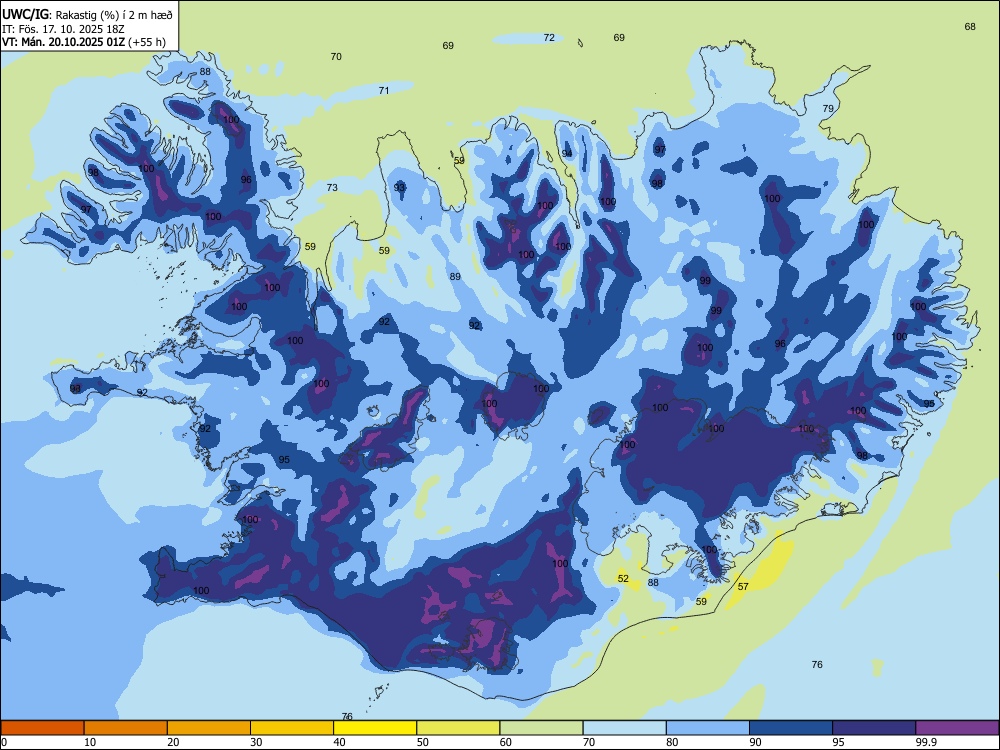The image size is (1000, 750).
Task: Click the bright yellow 40-50 legend swatch
Action: (375, 728)
